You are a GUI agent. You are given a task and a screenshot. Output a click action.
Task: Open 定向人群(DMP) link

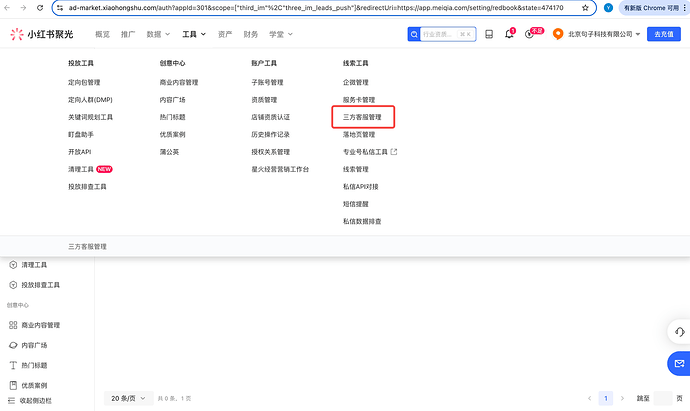pyautogui.click(x=90, y=100)
